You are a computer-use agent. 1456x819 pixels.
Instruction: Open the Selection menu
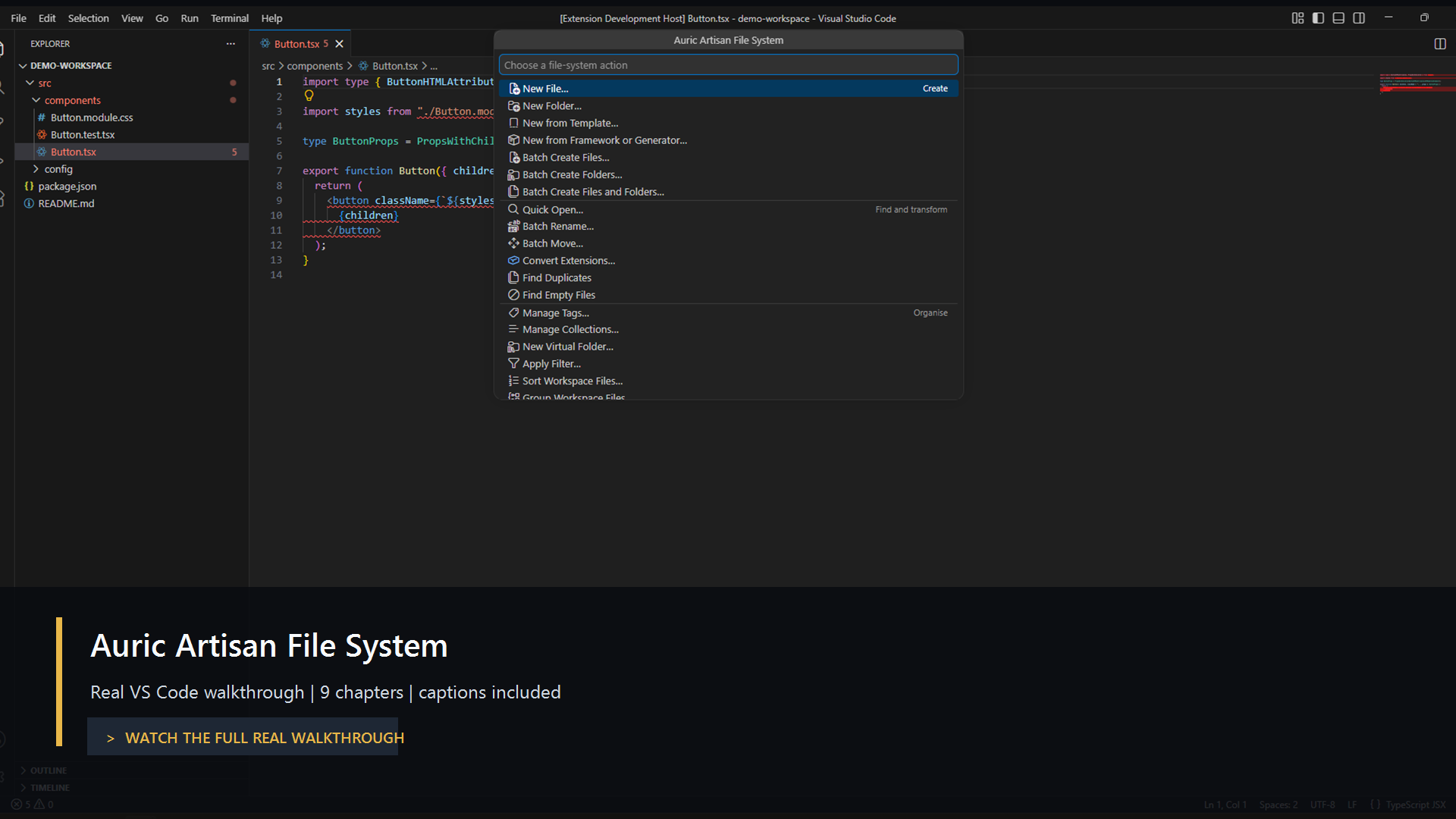89,18
